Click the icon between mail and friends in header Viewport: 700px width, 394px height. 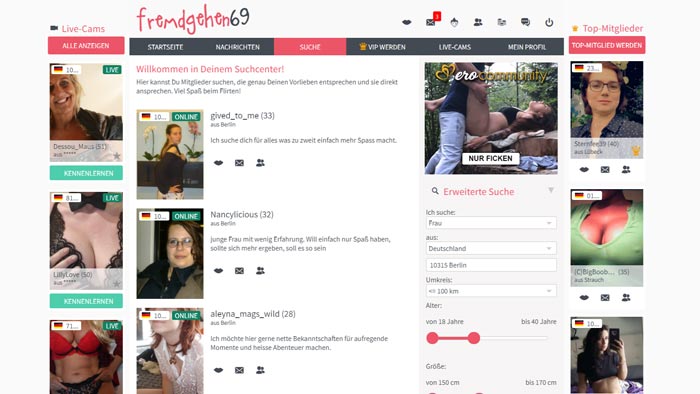tap(454, 22)
